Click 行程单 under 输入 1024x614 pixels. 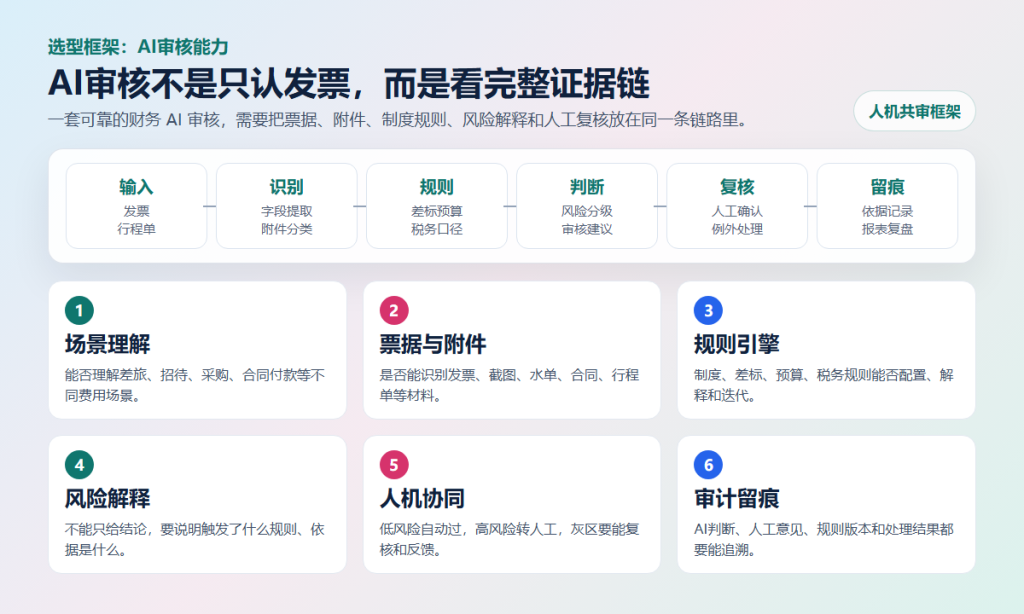136,229
